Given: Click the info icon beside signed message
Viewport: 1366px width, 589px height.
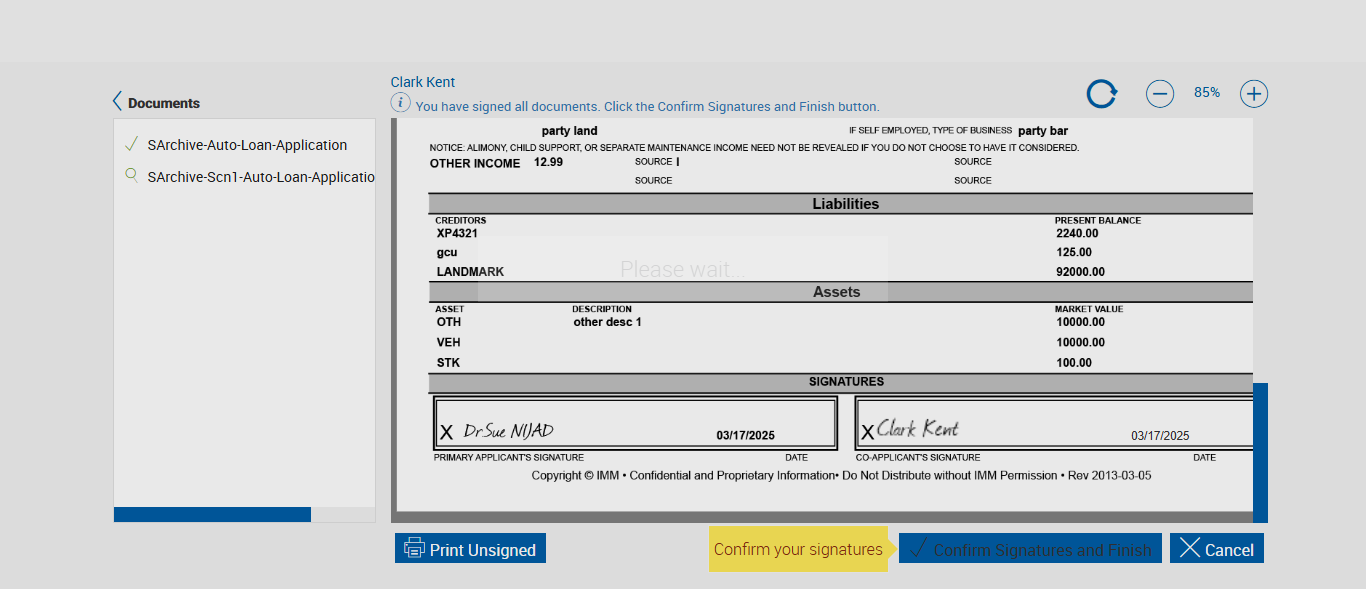Looking at the screenshot, I should pyautogui.click(x=400, y=102).
